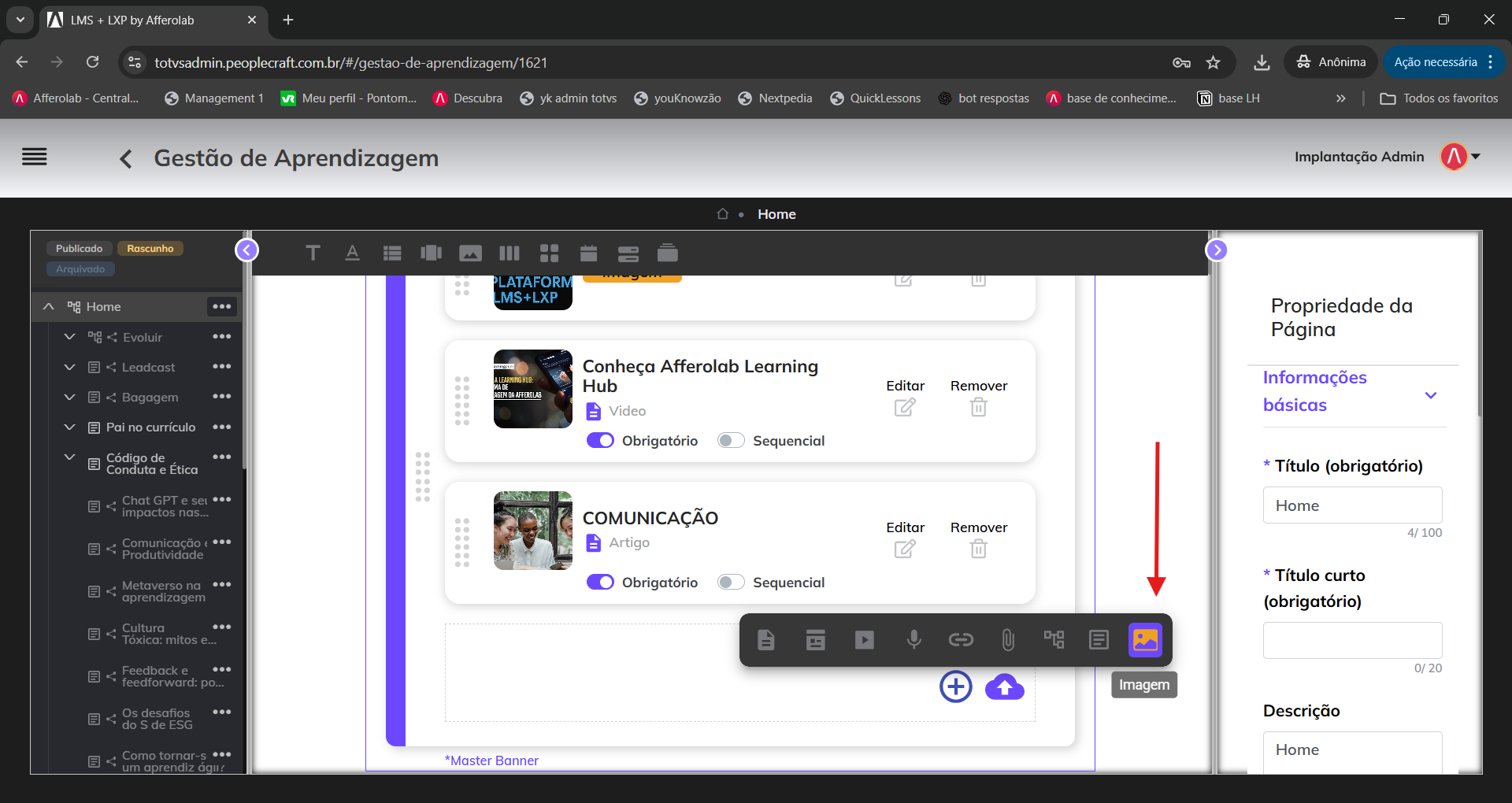Open the hamburger main menu
Image resolution: width=1512 pixels, height=803 pixels.
(35, 157)
